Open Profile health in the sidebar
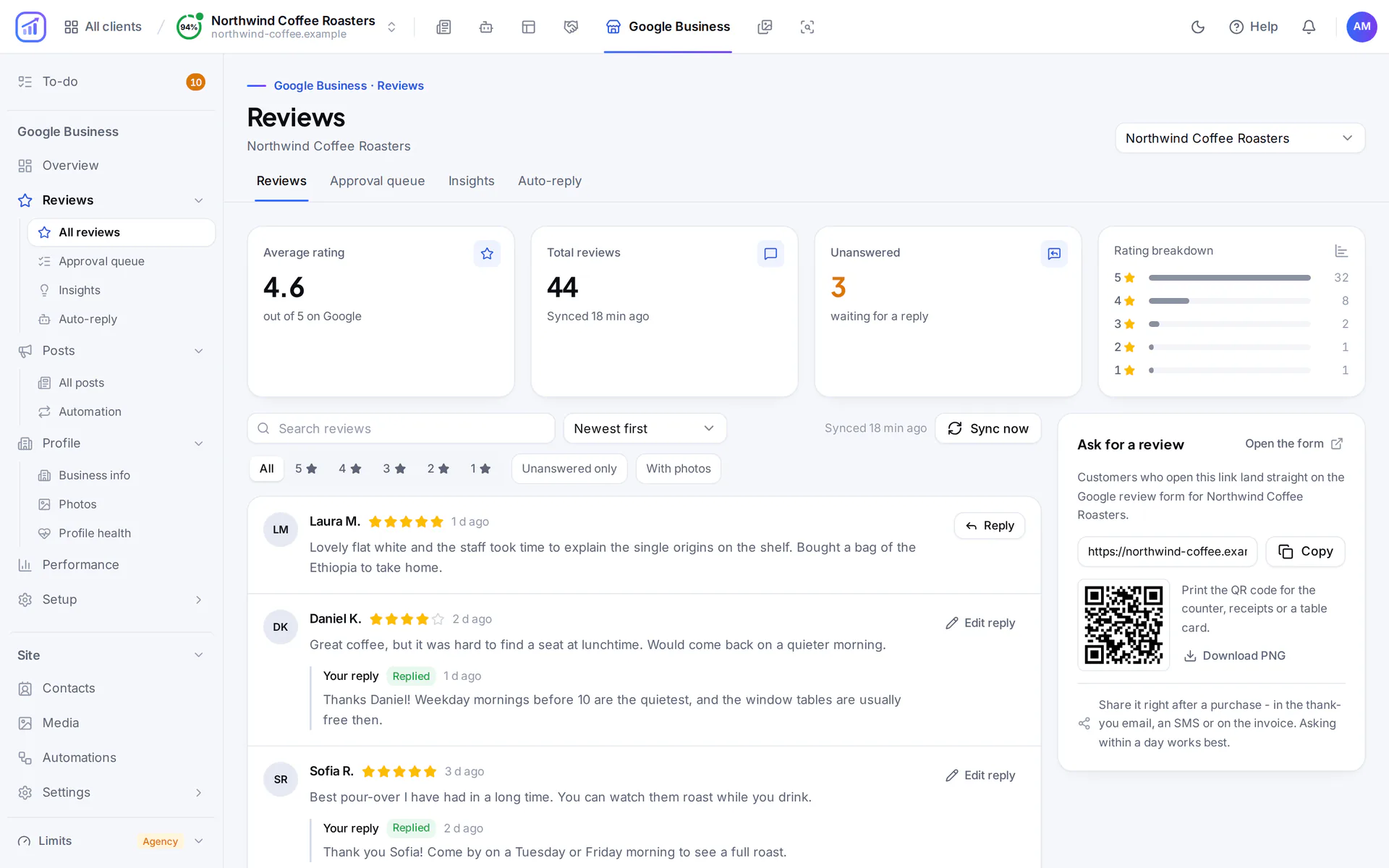This screenshot has width=1389, height=868. pos(122,533)
